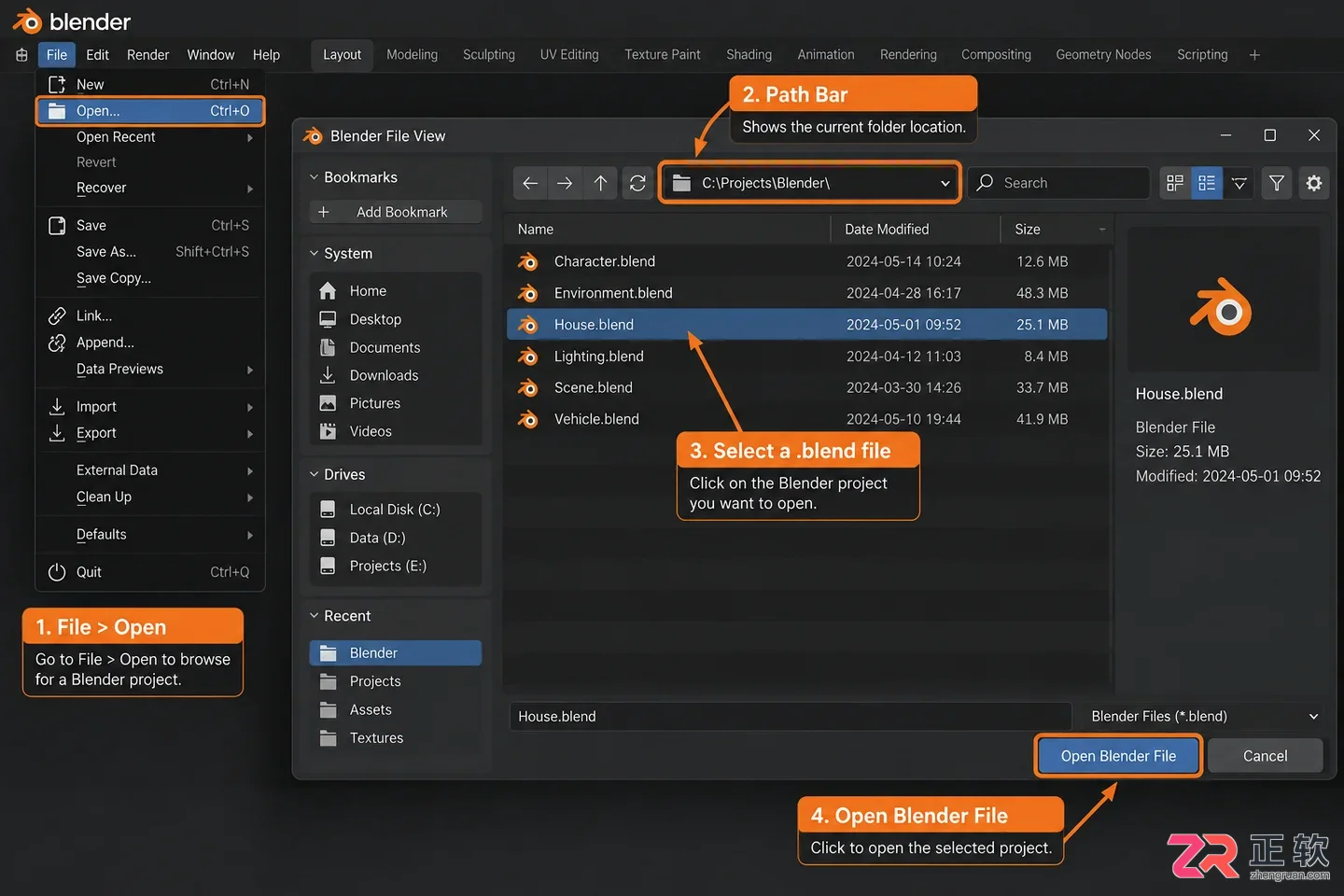Open the path bar dropdown for C:\Projects\Blender\
The image size is (1344, 896).
(x=945, y=183)
